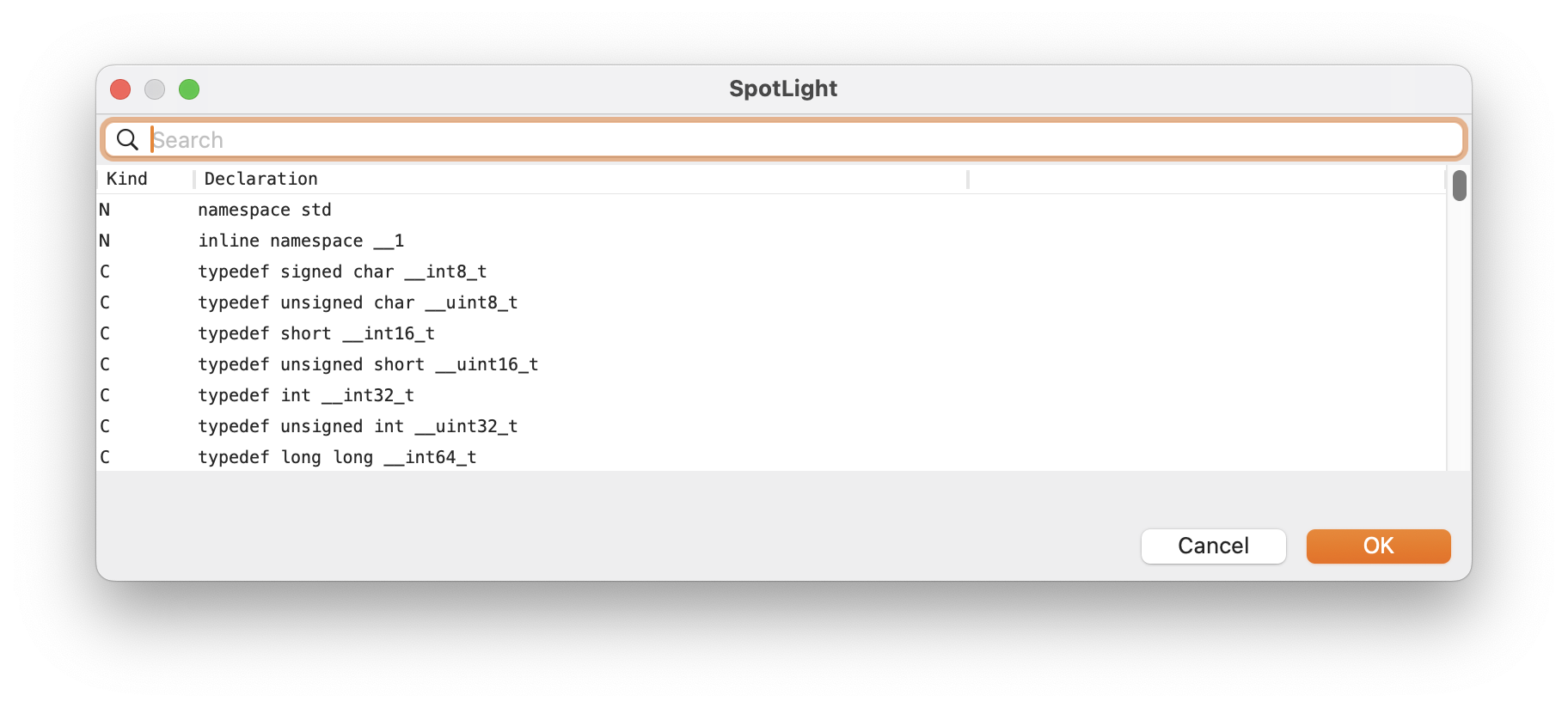Click the Cancel button
This screenshot has height=708, width=1568.
click(1213, 546)
